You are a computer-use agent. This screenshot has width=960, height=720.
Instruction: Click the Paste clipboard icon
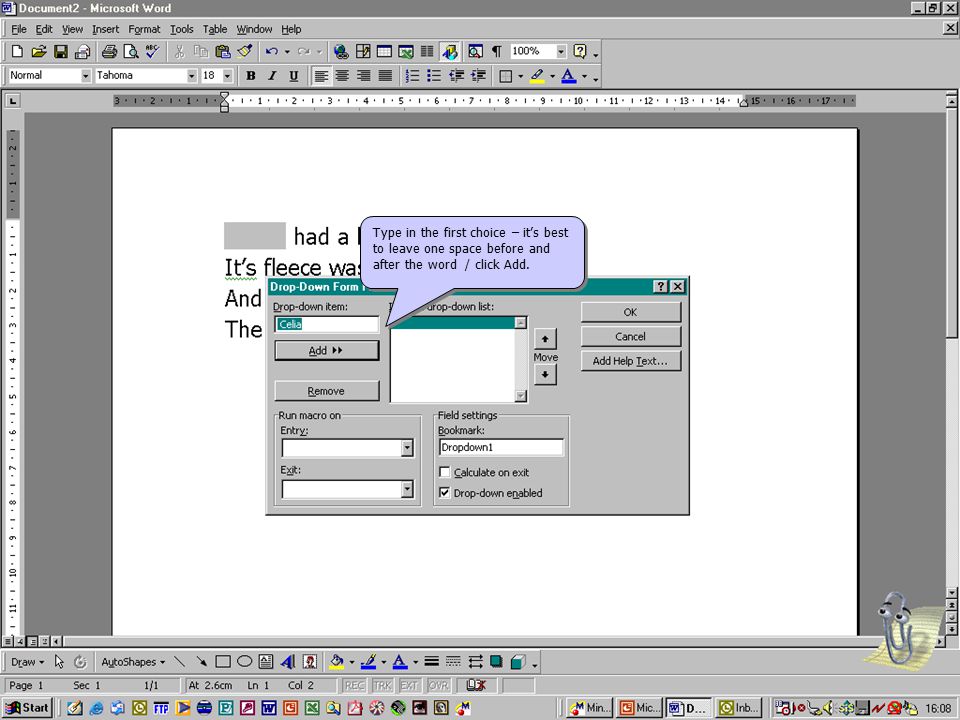tap(222, 51)
